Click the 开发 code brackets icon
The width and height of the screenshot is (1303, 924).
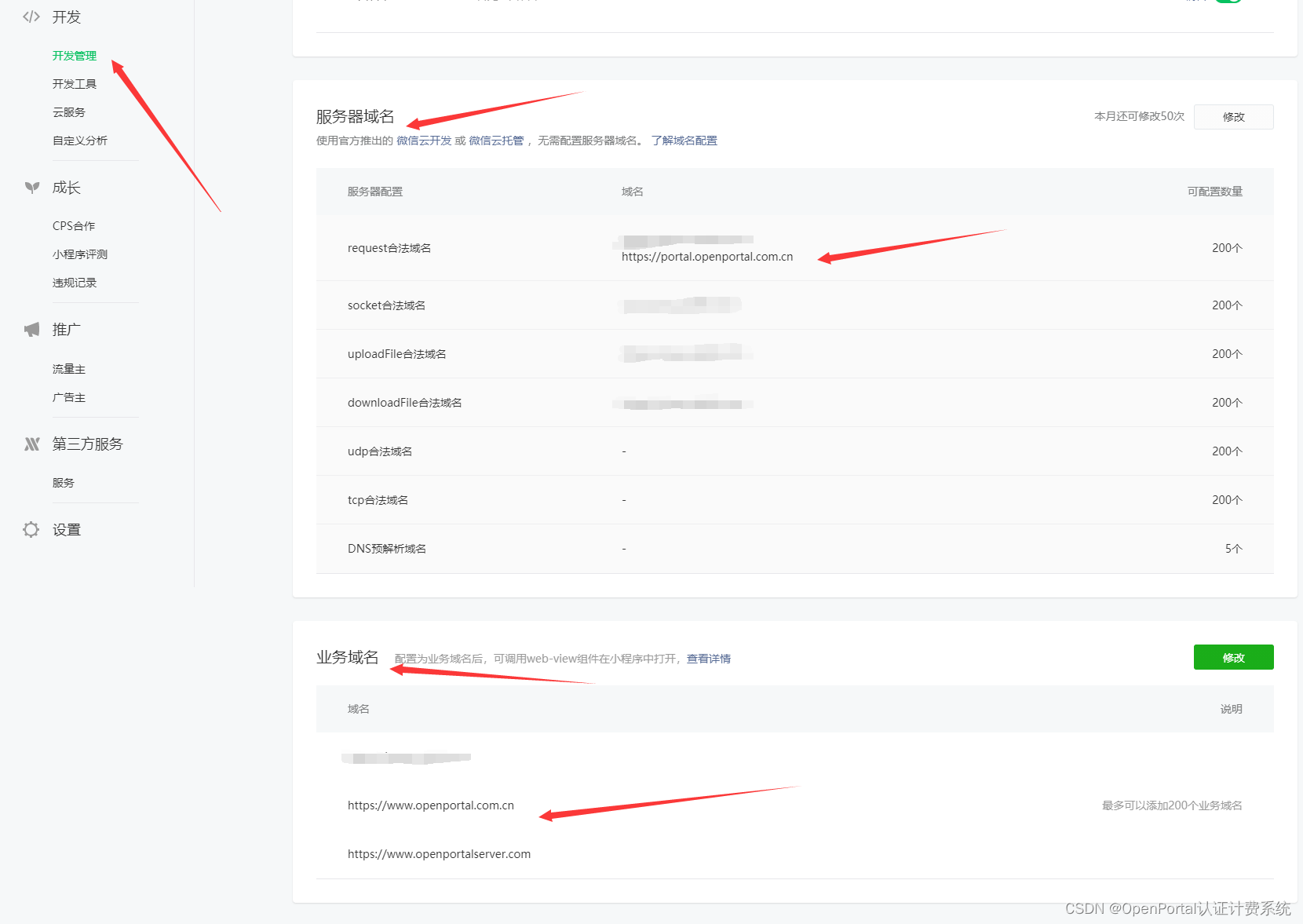31,16
